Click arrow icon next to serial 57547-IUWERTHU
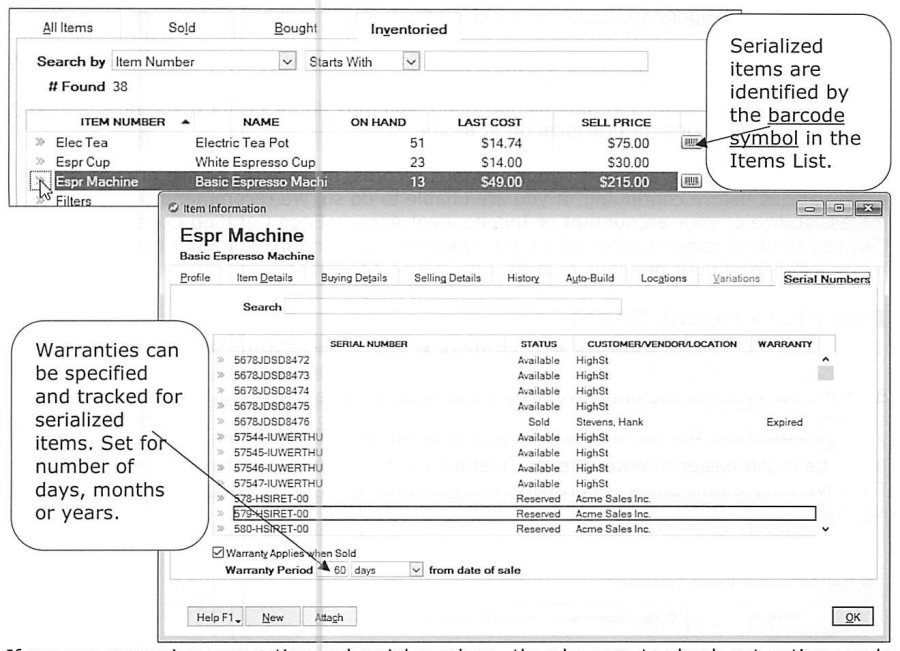 pos(220,483)
